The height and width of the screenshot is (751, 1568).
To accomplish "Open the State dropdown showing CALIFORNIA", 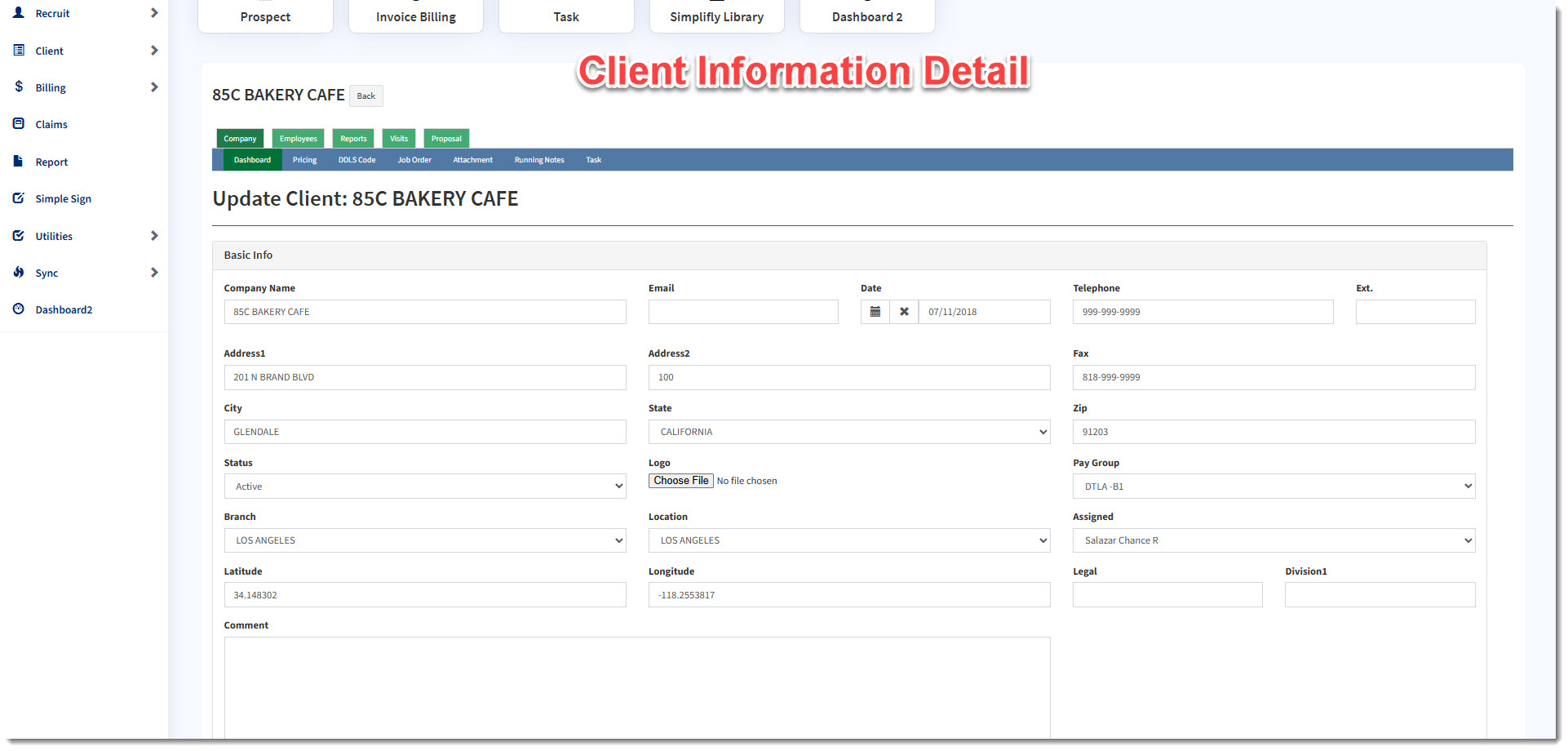I will click(x=848, y=432).
